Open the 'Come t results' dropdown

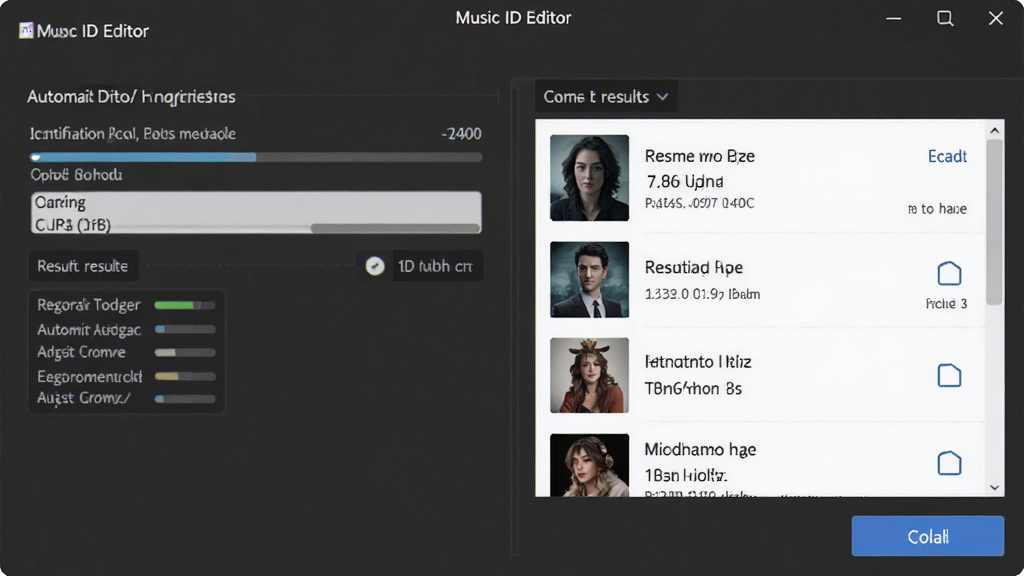[605, 97]
